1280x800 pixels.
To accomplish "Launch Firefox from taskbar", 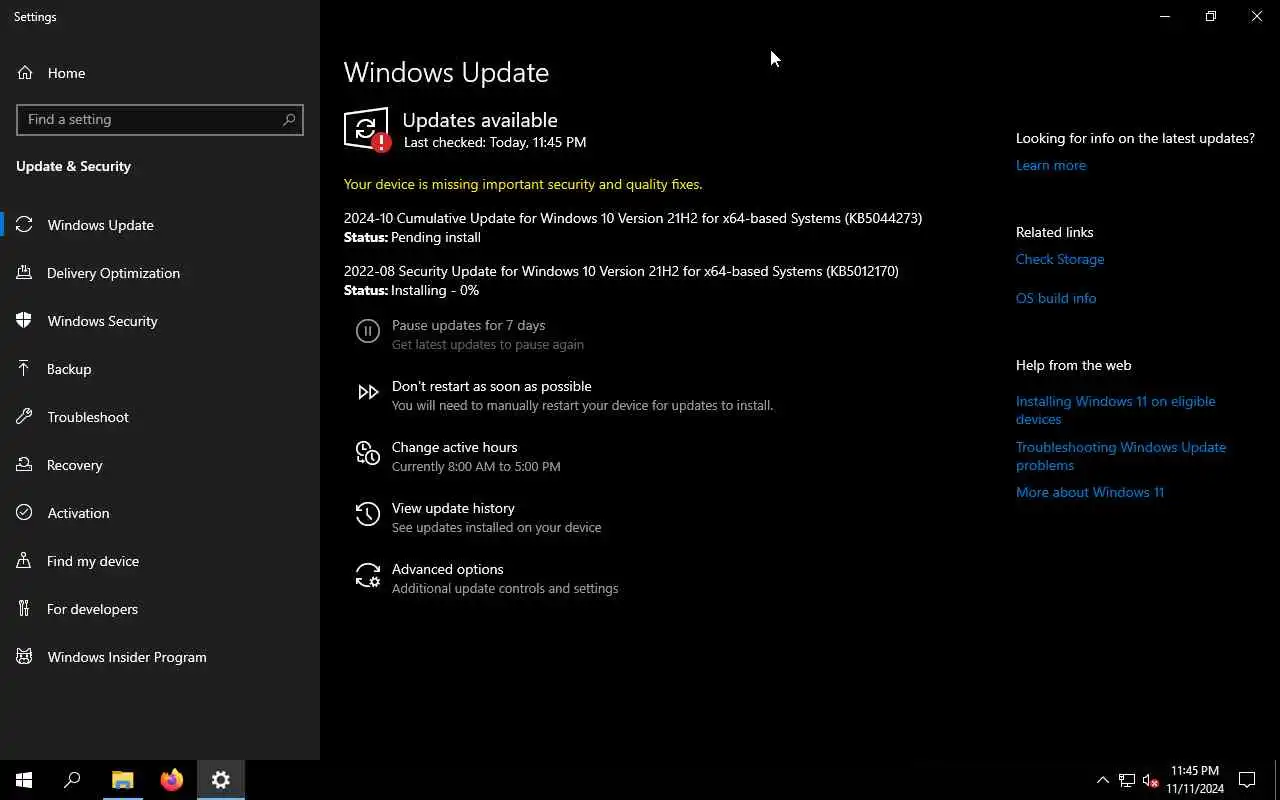I will click(172, 780).
